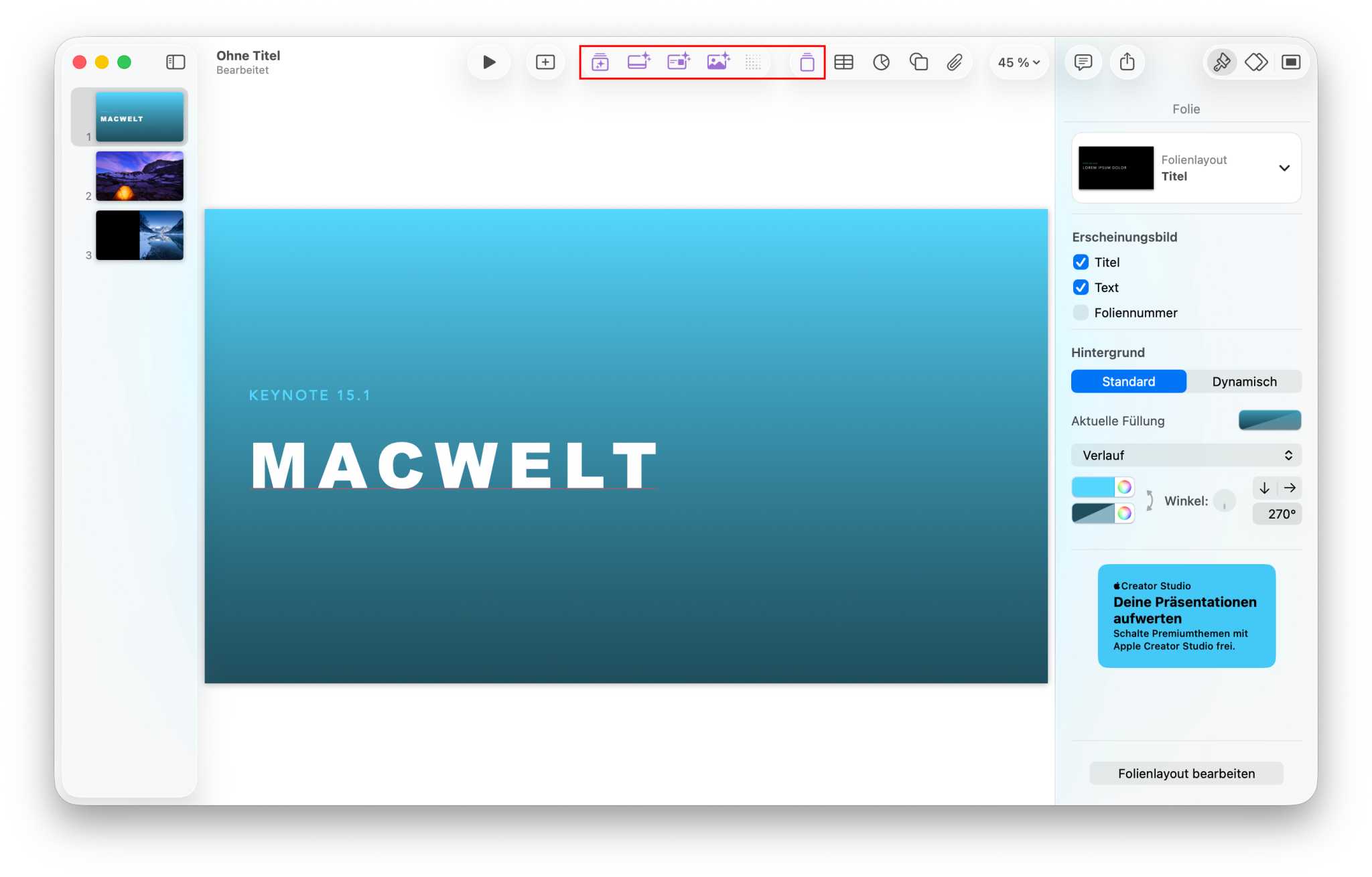Uncheck the Text checkbox
The image size is (1372, 877).
1081,287
